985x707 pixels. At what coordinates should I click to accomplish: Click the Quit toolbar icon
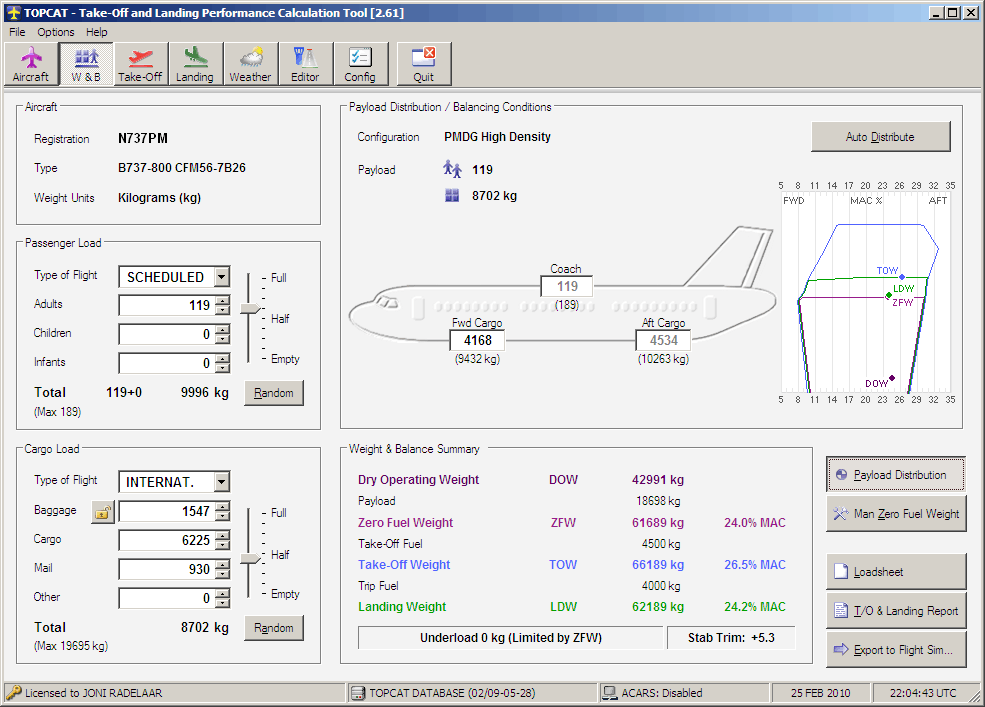[x=424, y=65]
